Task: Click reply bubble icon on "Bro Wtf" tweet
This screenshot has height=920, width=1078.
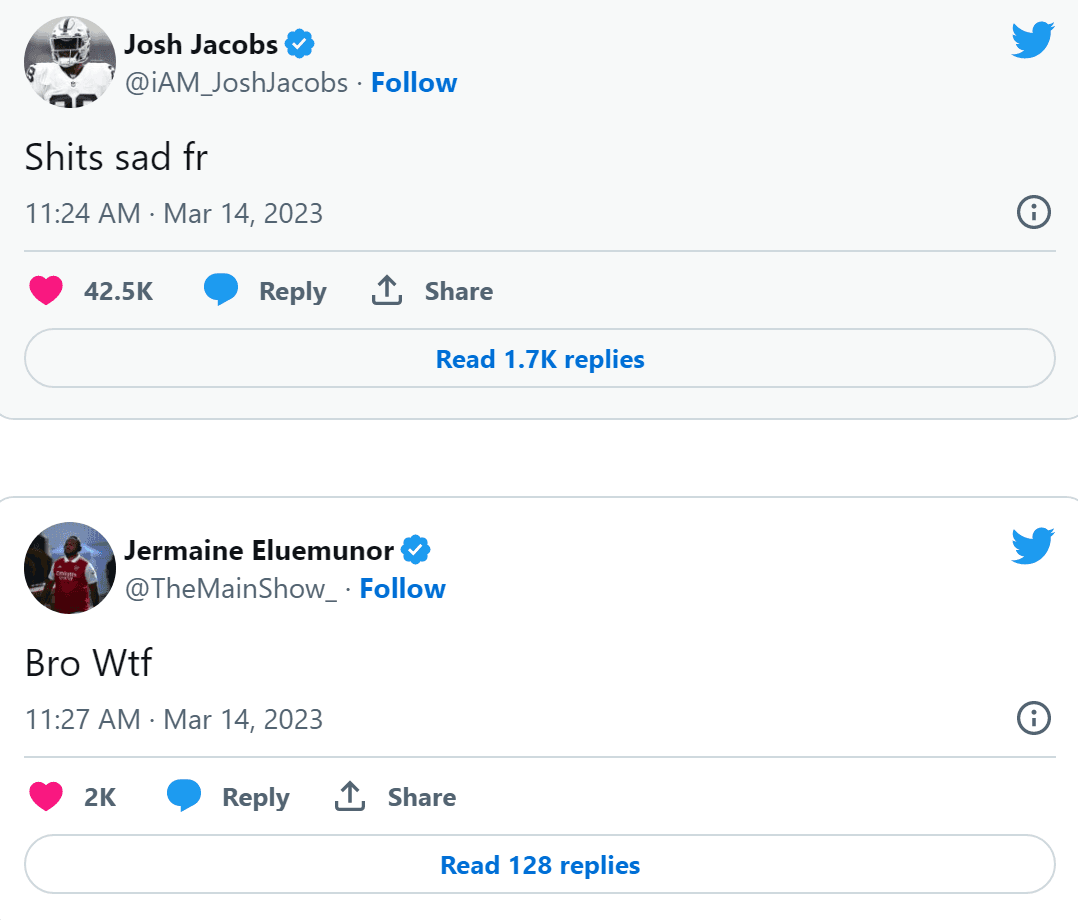Action: [x=184, y=797]
